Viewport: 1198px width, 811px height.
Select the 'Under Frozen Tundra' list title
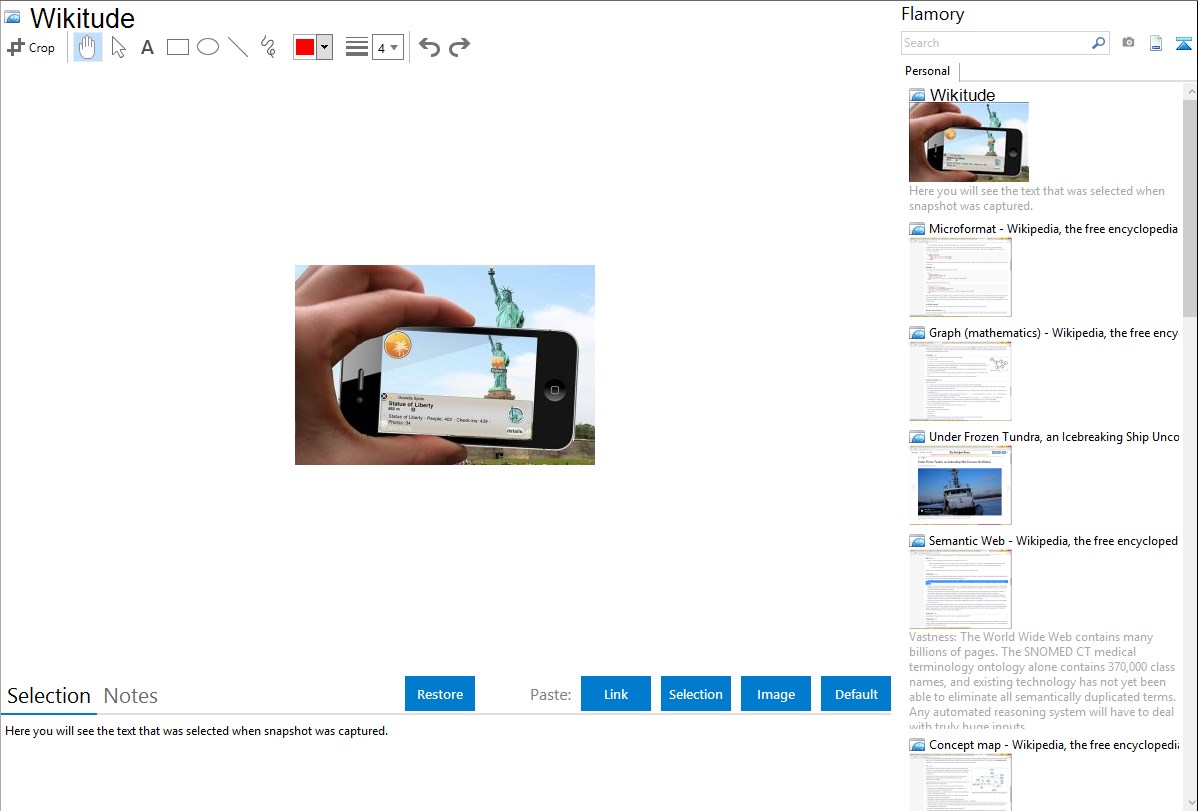pyautogui.click(x=1054, y=436)
